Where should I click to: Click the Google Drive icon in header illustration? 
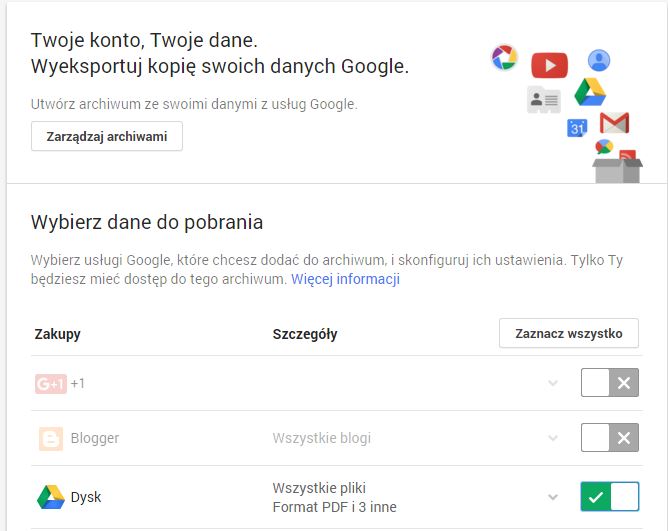point(590,92)
